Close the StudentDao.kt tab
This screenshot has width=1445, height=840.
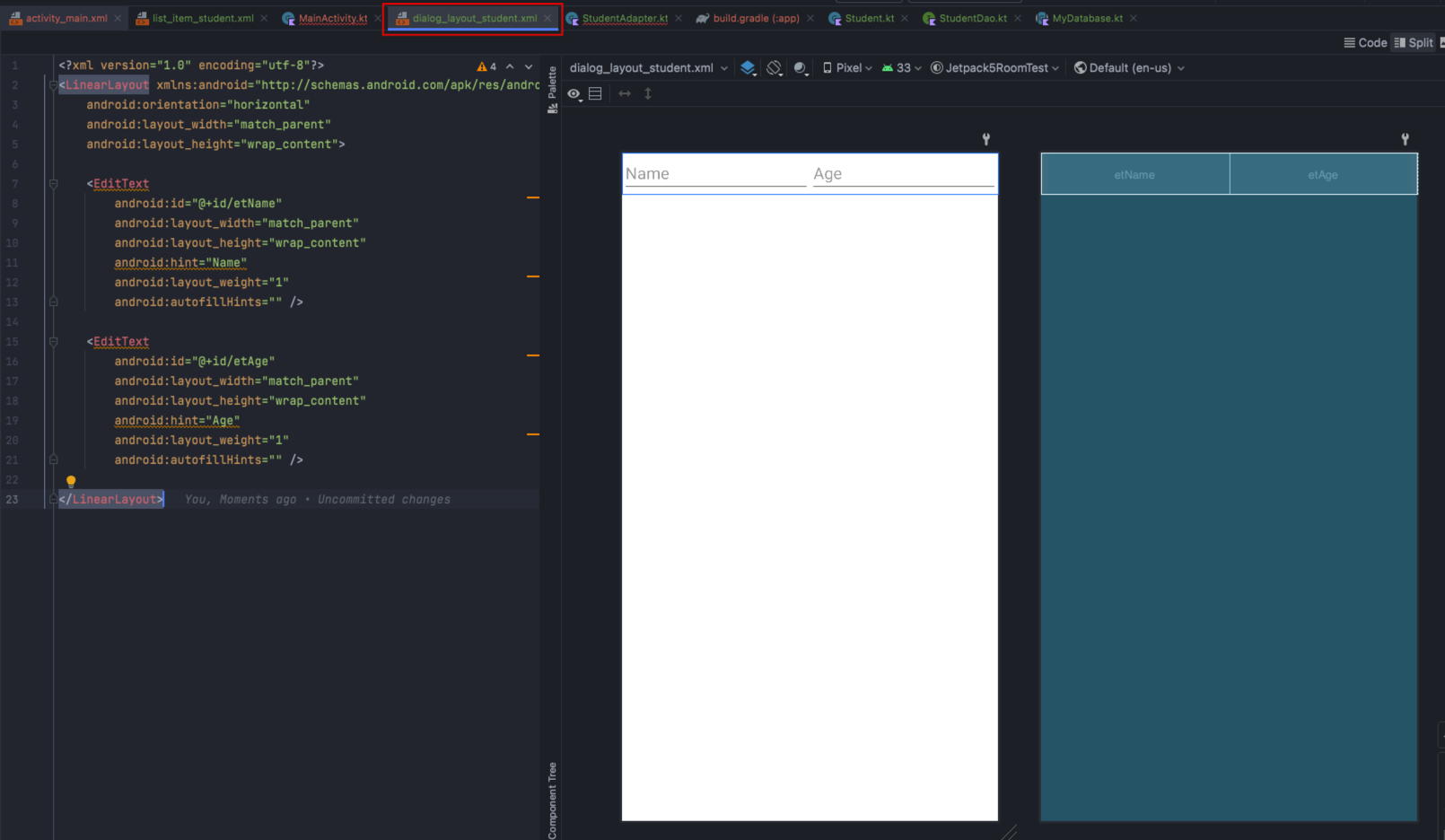pos(1018,18)
